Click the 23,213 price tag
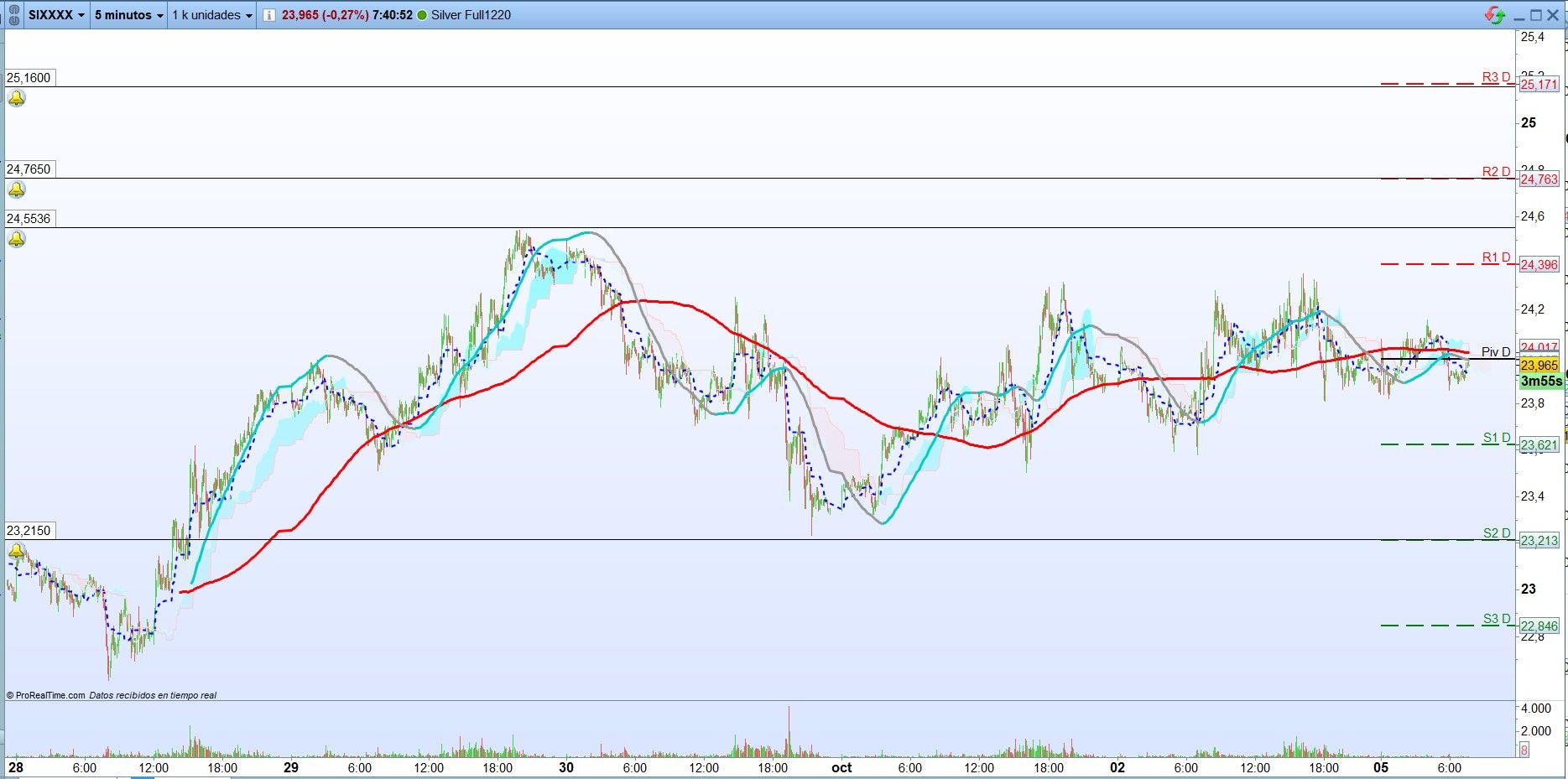Image resolution: width=1568 pixels, height=779 pixels. pos(1539,541)
